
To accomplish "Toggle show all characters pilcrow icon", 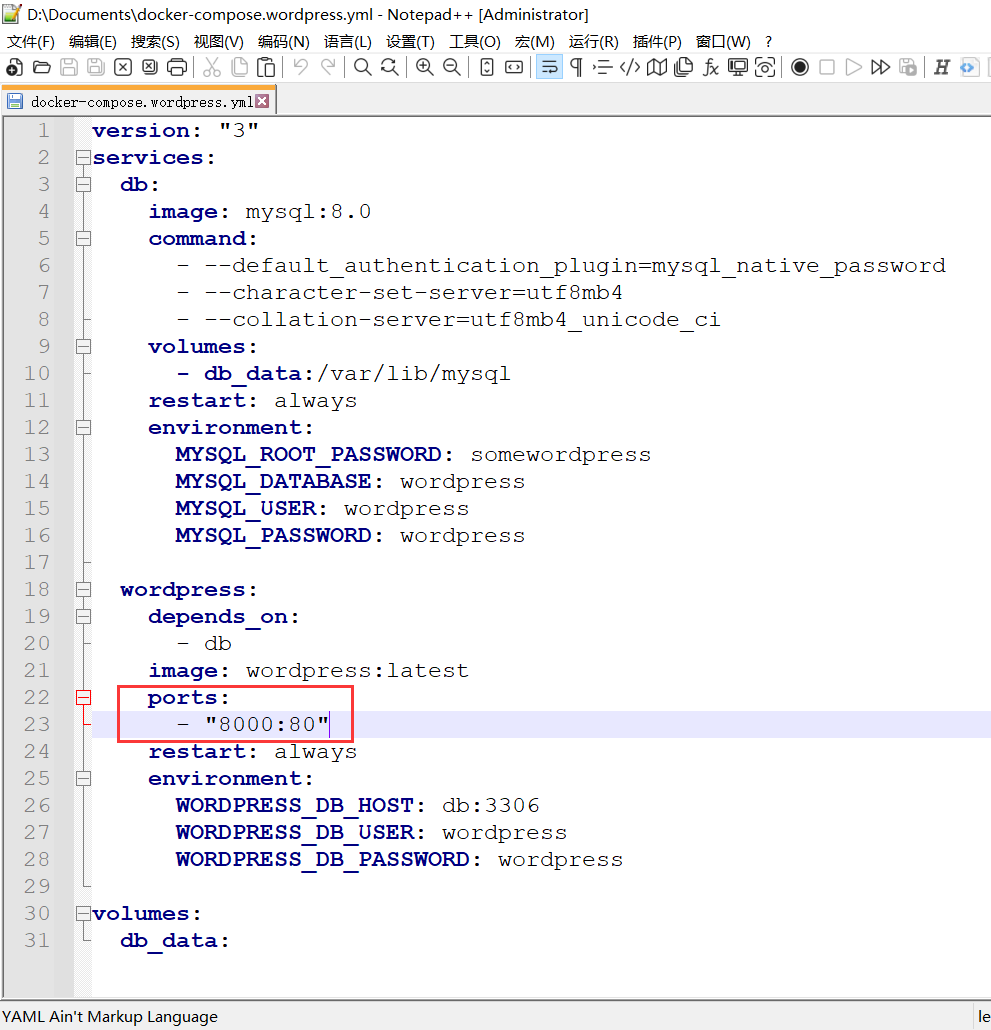I will click(x=576, y=67).
